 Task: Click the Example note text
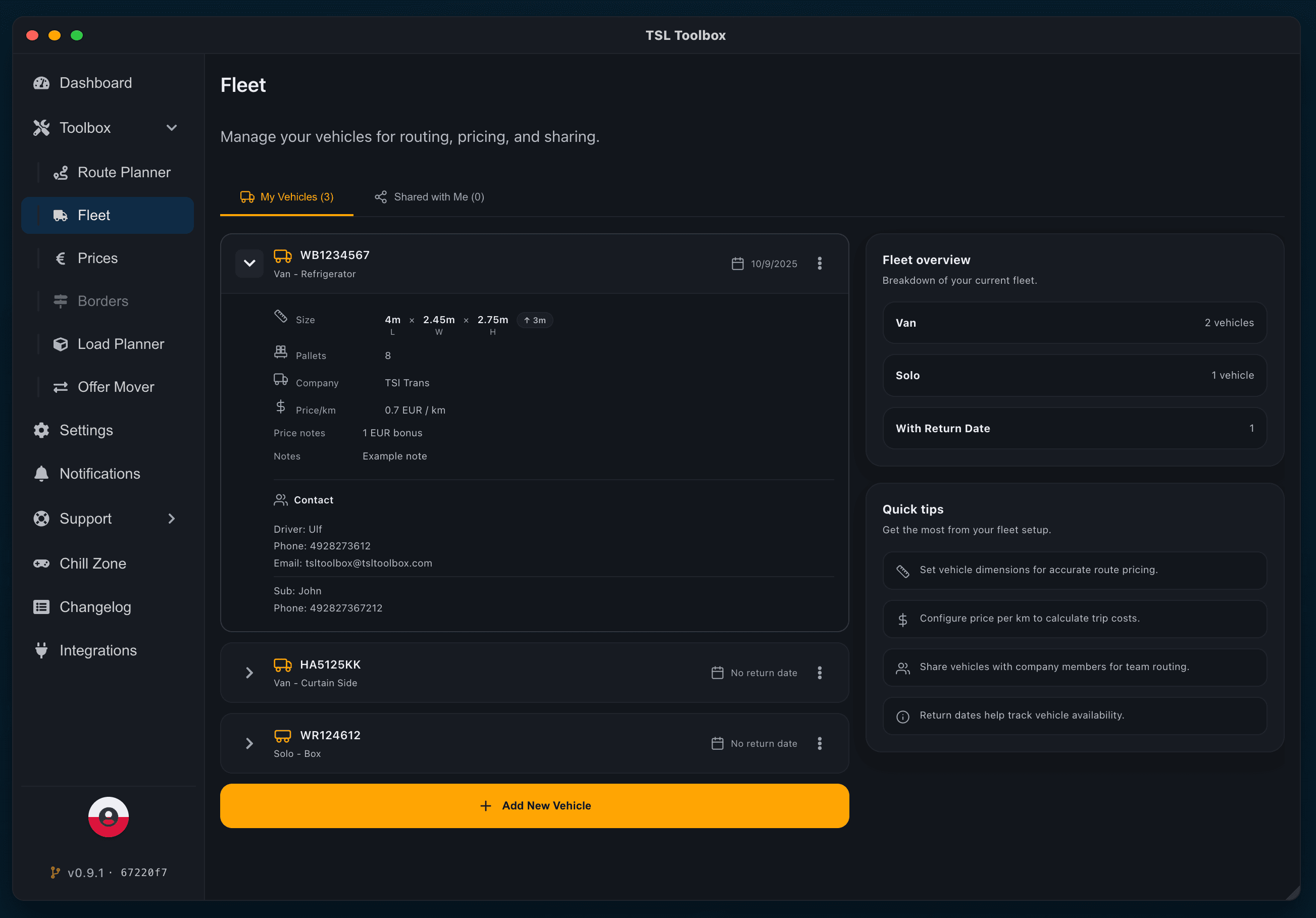click(394, 456)
